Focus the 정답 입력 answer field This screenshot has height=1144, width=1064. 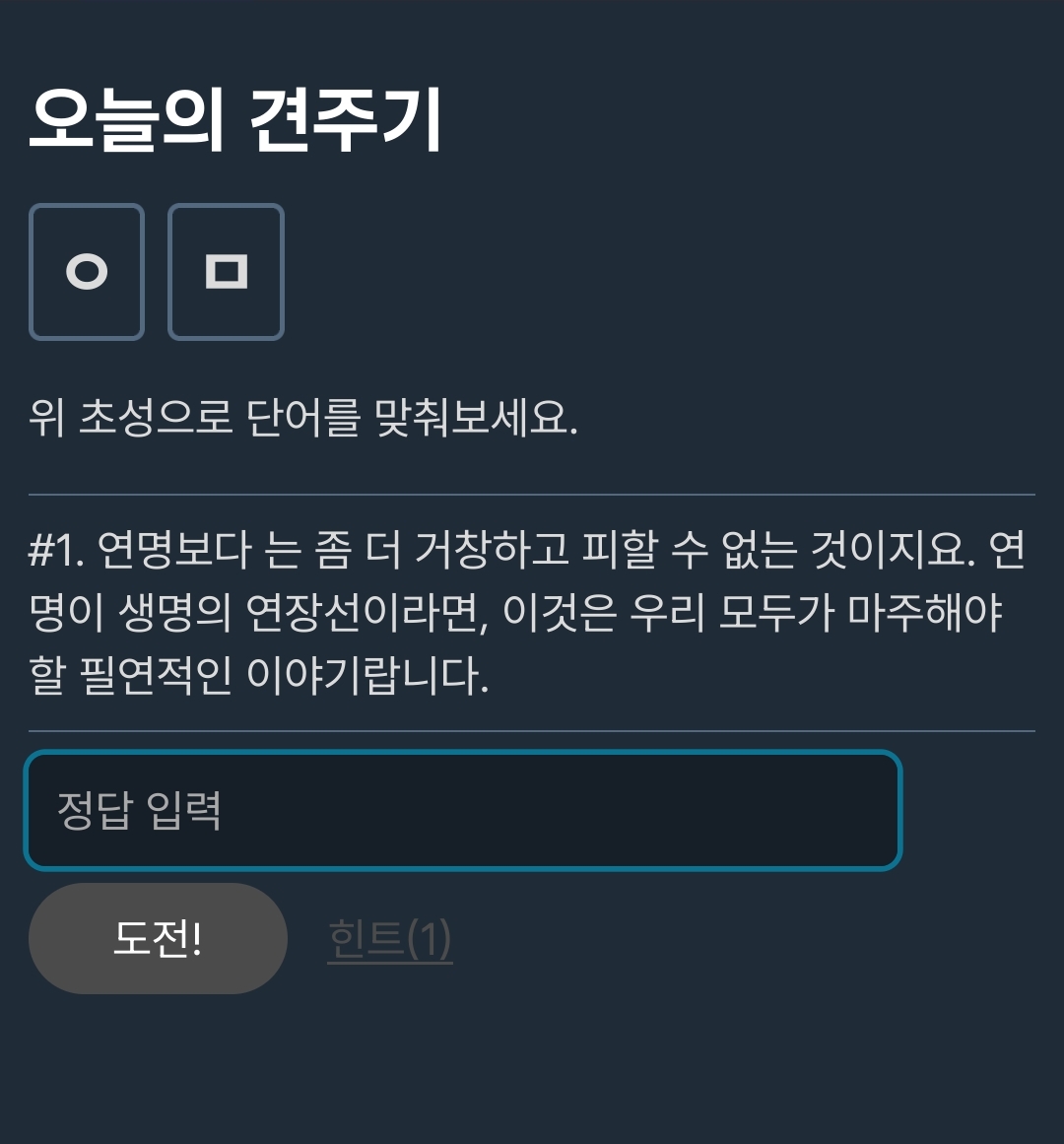(462, 810)
